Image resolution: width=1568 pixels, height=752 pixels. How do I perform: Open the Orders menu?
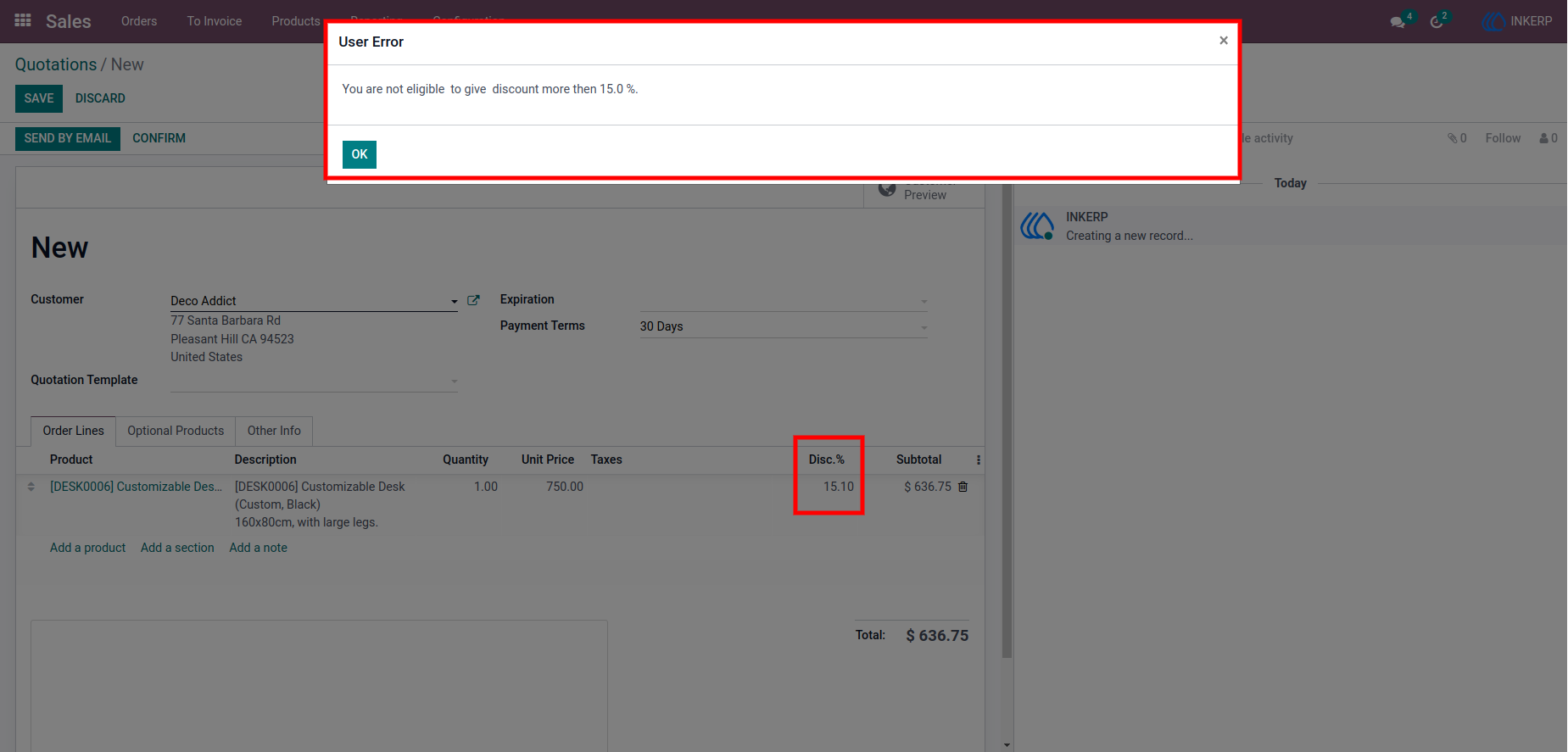[x=139, y=21]
